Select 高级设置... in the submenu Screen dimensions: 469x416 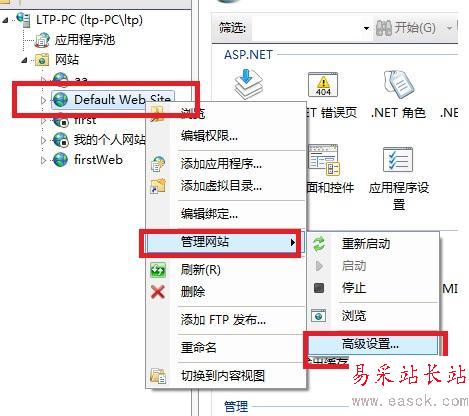pyautogui.click(x=370, y=344)
